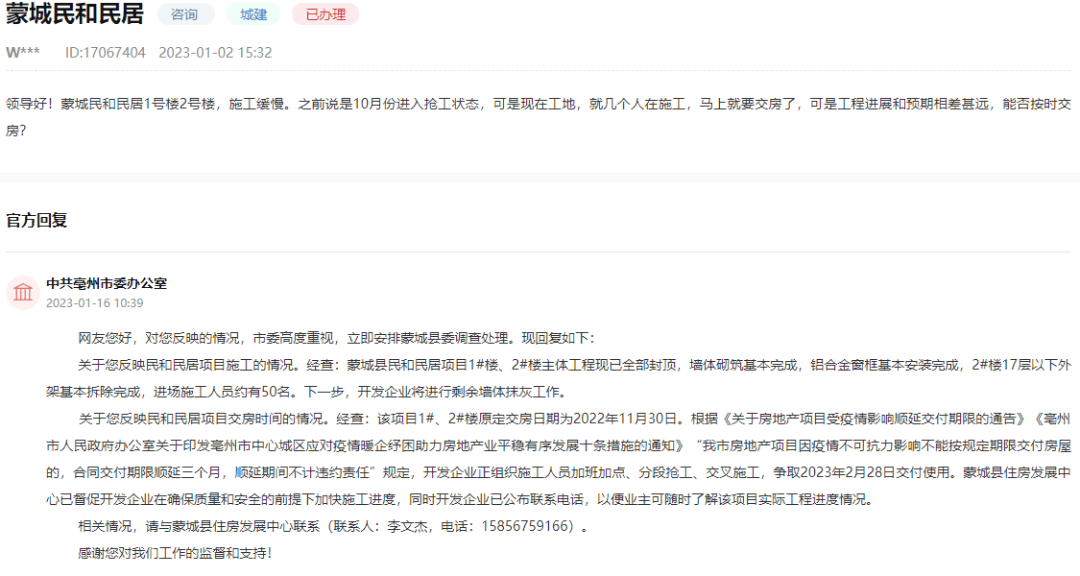Click the 官方回复 section heading

pos(37,220)
